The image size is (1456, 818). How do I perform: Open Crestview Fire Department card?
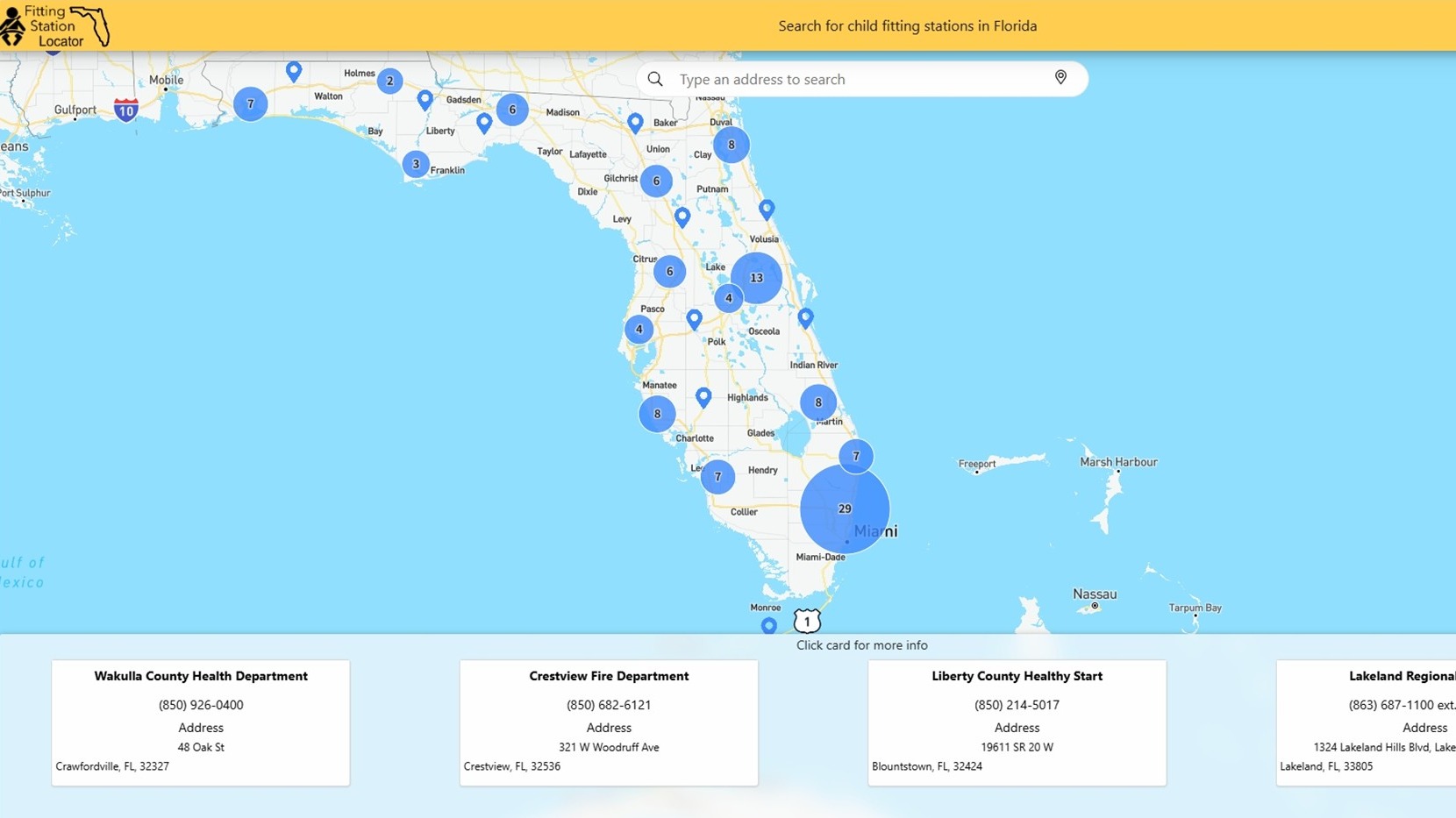point(609,722)
